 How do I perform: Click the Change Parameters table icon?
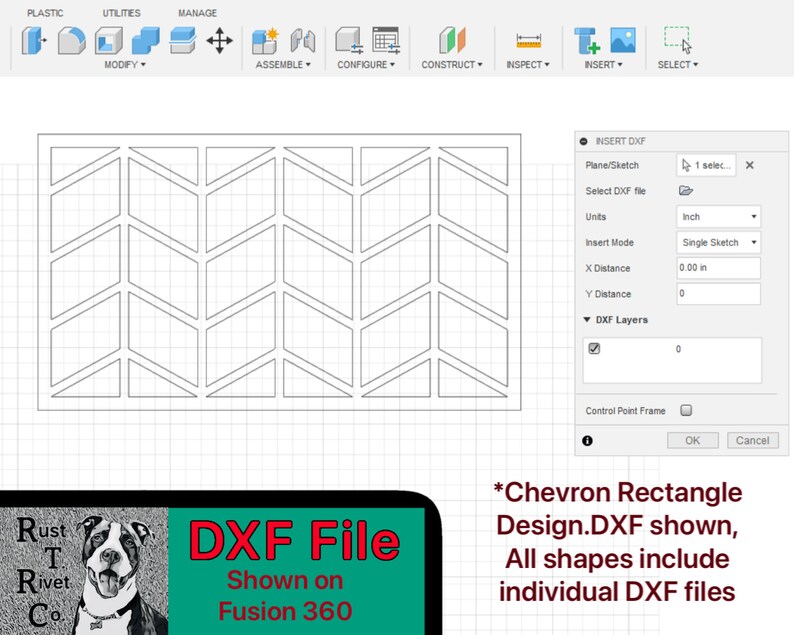(x=386, y=41)
